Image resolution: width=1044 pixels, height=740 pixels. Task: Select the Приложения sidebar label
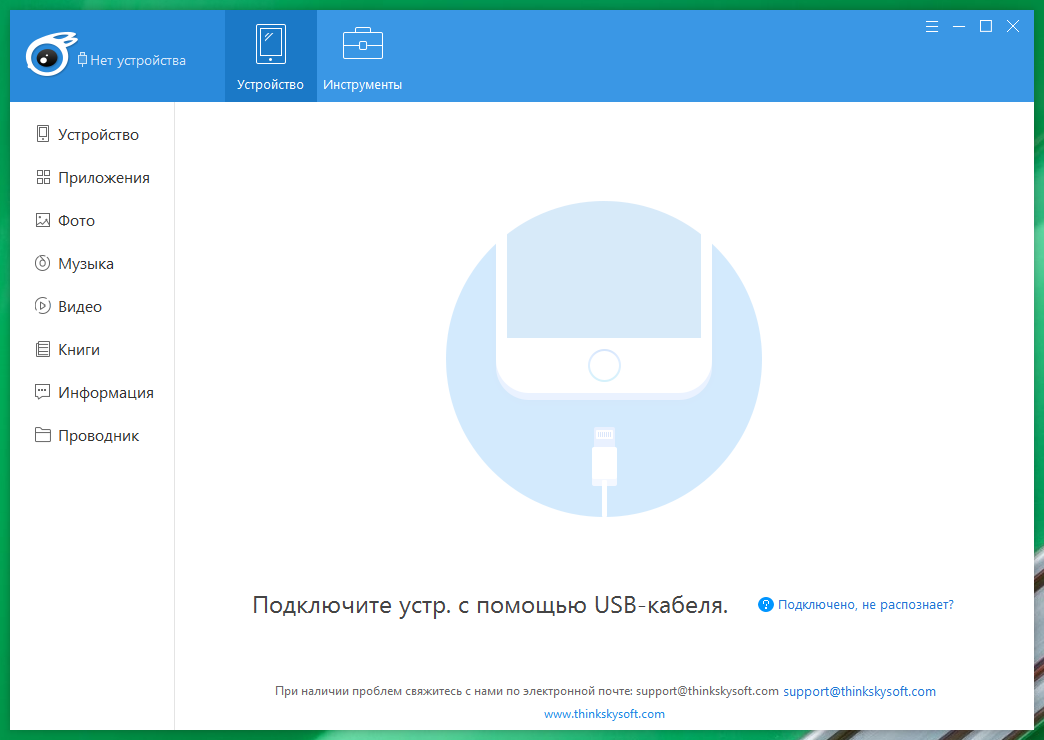pyautogui.click(x=104, y=178)
